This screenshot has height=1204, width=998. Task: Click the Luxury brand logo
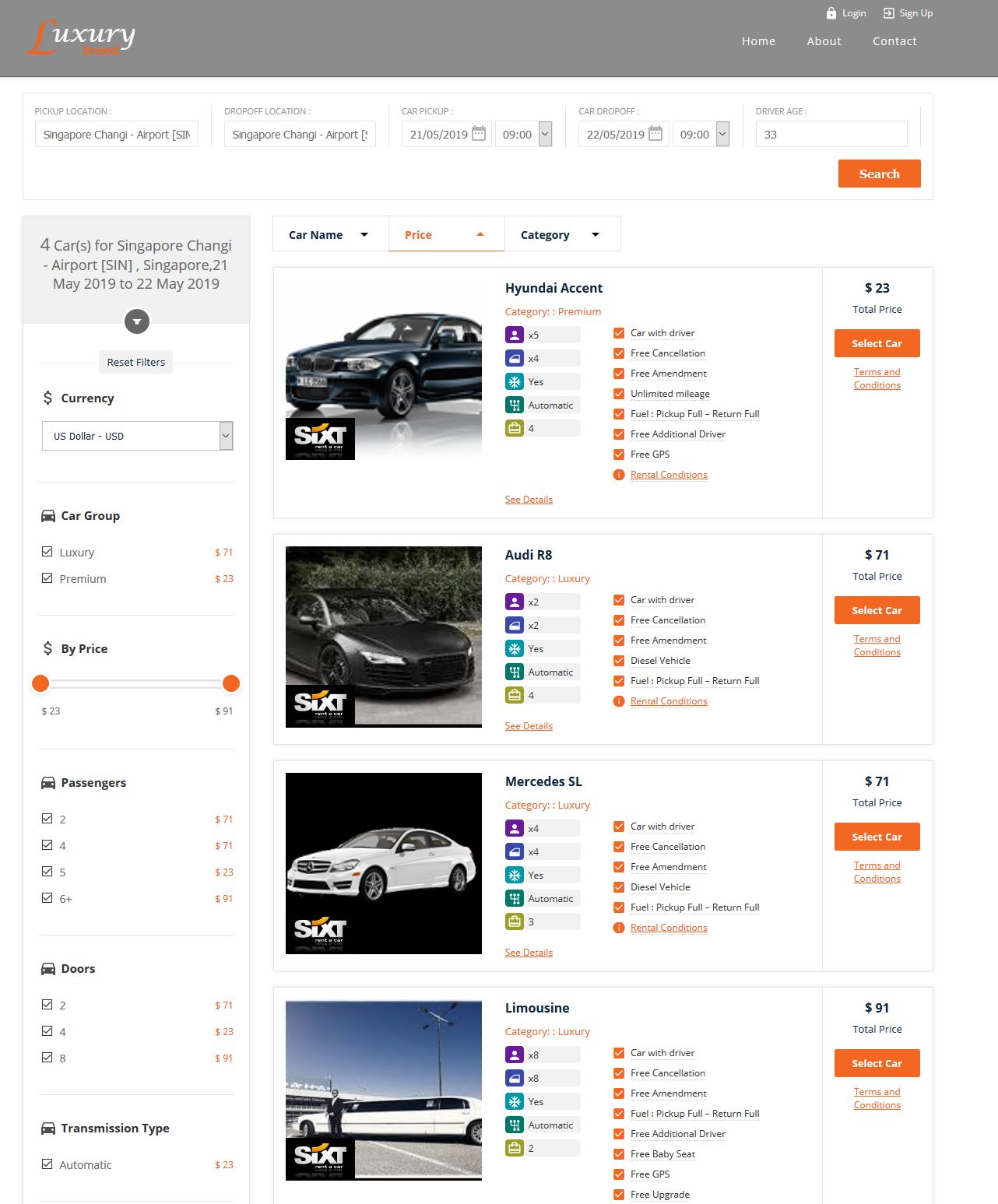(x=81, y=37)
